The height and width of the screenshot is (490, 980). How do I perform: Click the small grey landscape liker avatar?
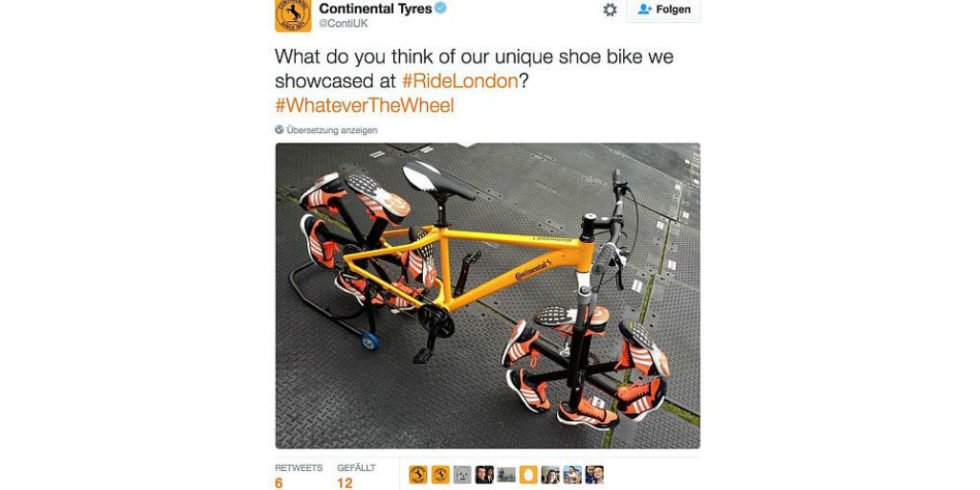click(x=506, y=474)
